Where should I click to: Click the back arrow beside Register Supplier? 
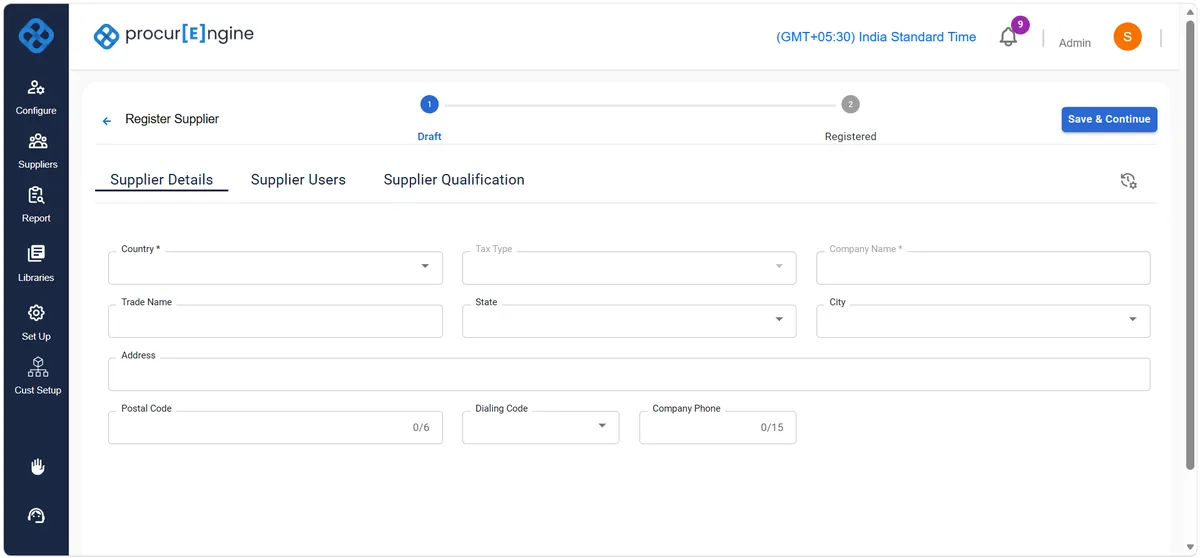tap(107, 120)
